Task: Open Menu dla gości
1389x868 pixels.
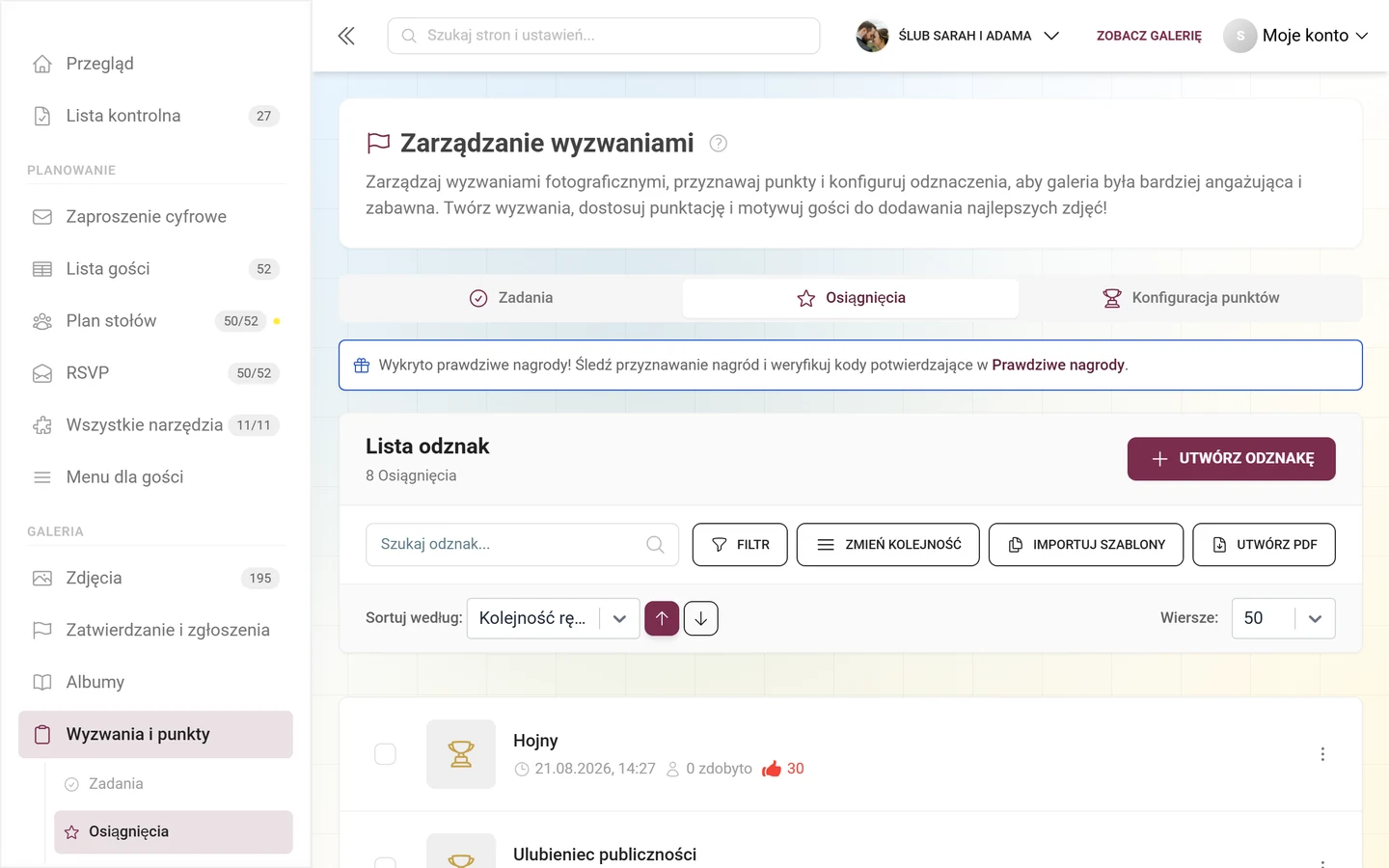Action: click(x=155, y=477)
